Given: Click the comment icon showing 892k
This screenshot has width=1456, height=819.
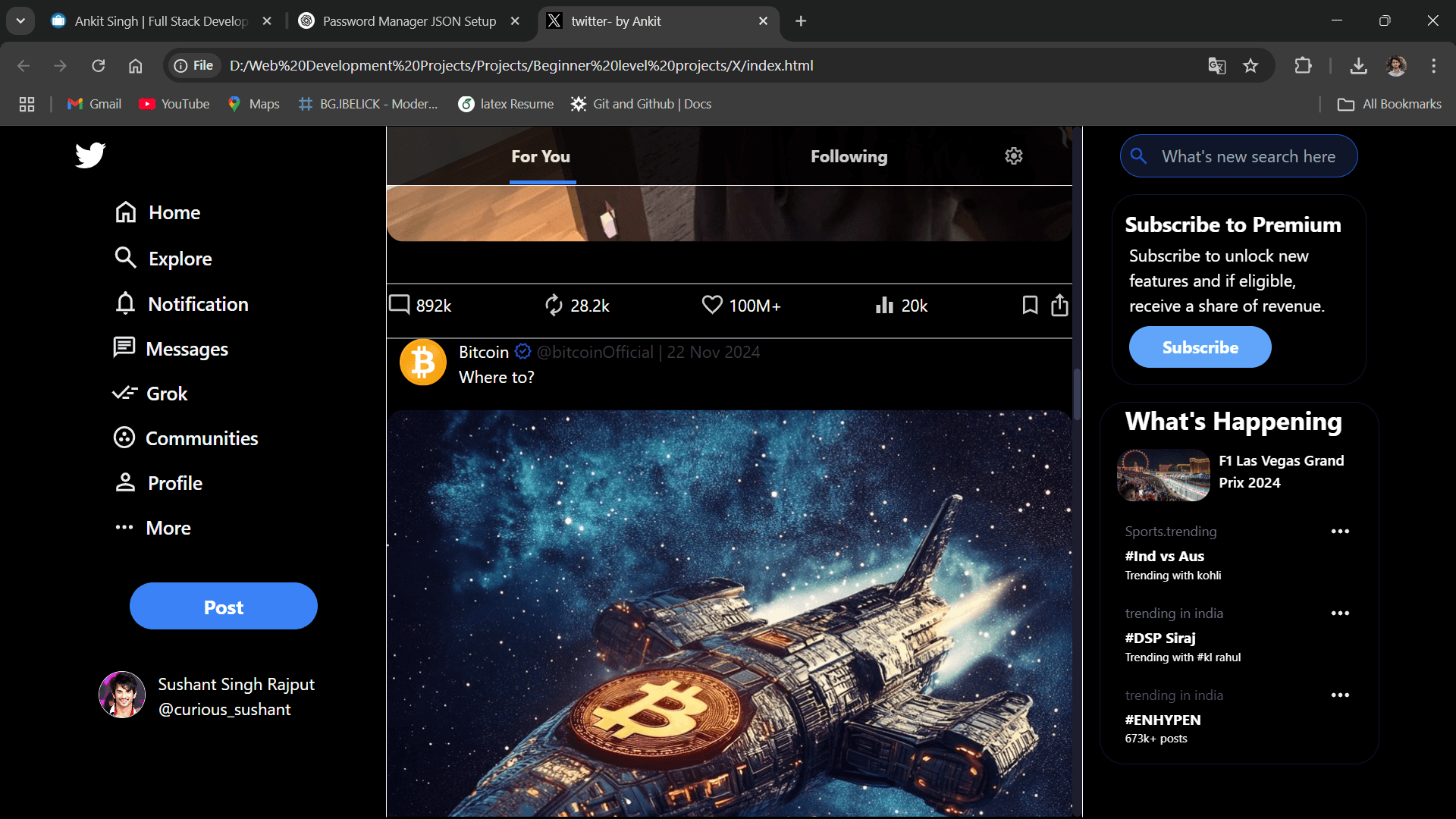Looking at the screenshot, I should tap(400, 305).
